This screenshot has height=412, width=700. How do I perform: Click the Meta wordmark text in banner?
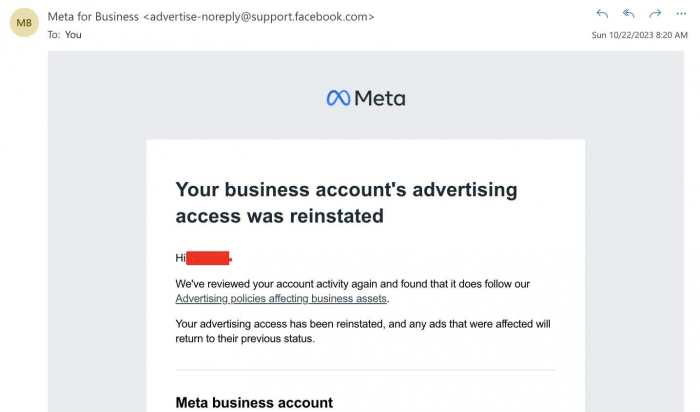click(380, 98)
